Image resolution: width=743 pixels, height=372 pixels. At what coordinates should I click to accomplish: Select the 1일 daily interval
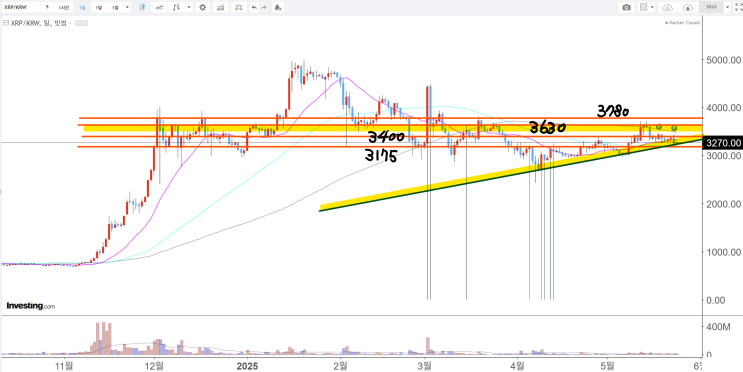coord(82,8)
